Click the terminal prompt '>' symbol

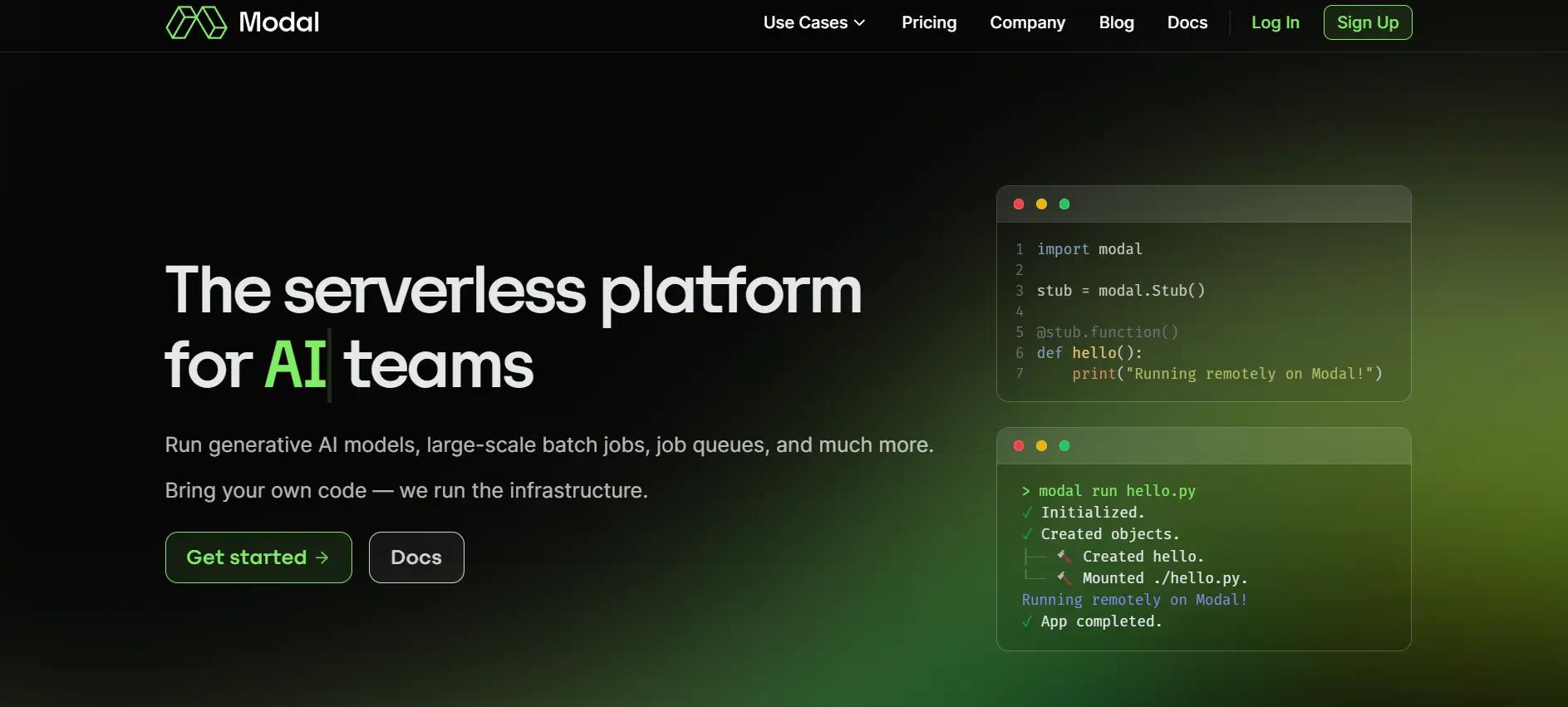click(x=1026, y=491)
